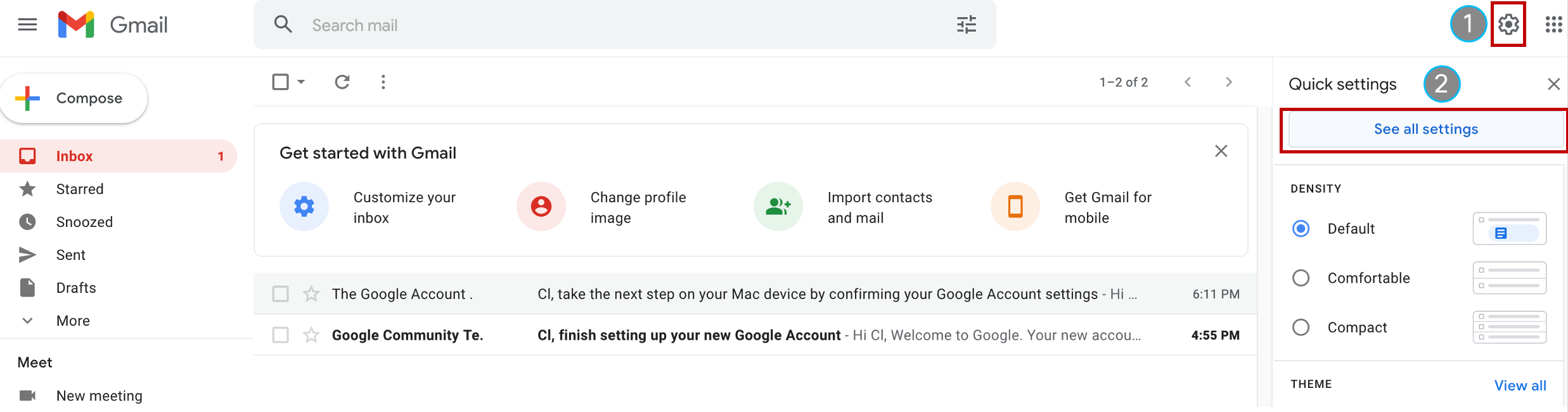Tick the select-all checkbox in the toolbar
Viewport: 1568px width, 412px height.
pos(280,82)
